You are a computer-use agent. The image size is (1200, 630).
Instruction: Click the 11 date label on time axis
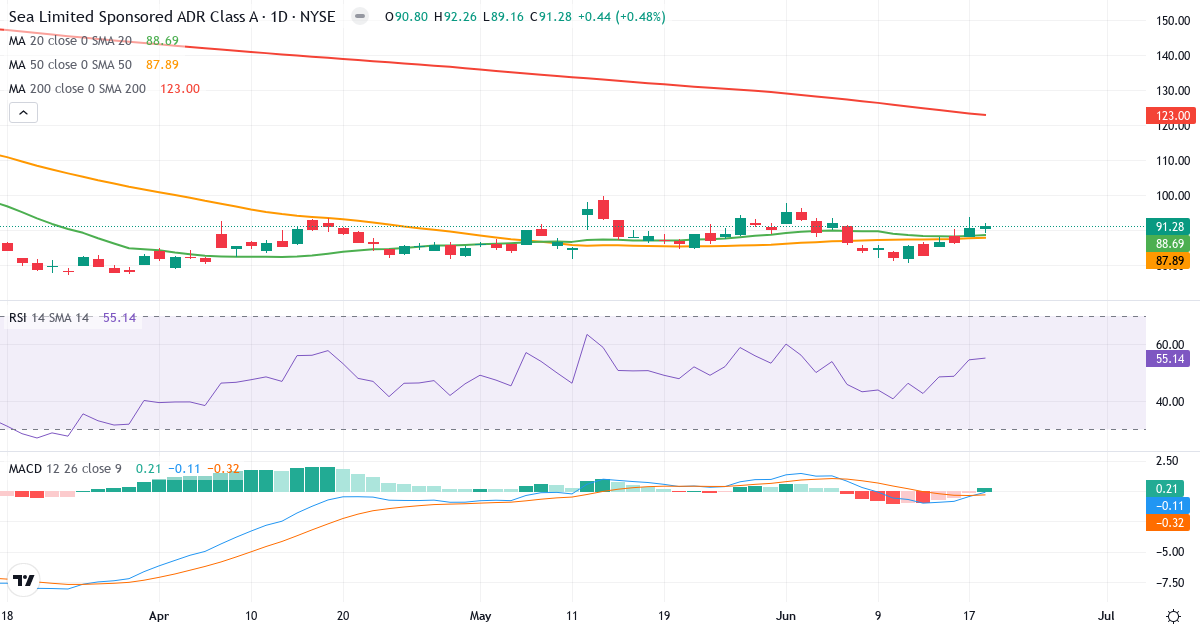[571, 616]
